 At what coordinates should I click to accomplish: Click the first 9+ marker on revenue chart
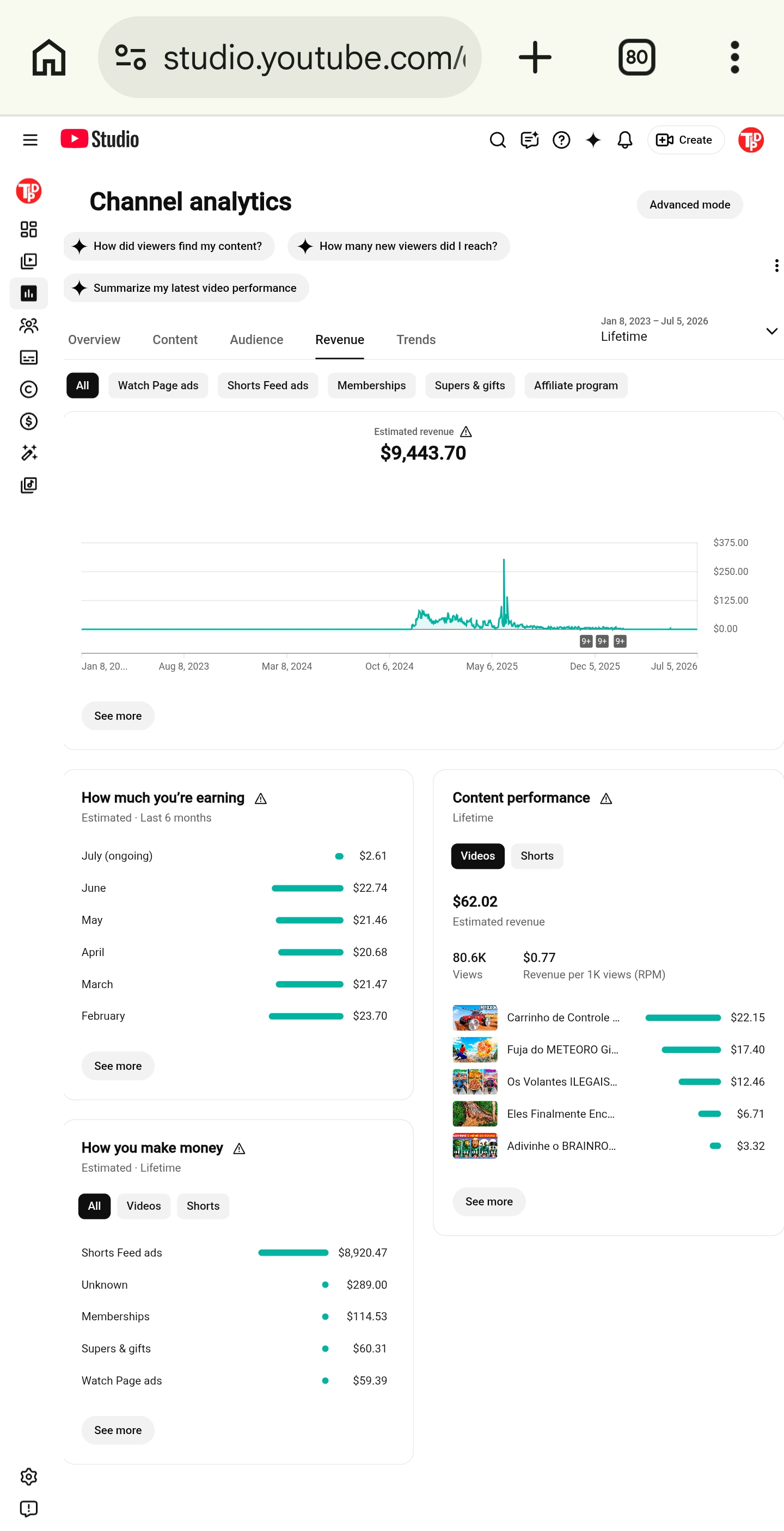click(x=586, y=641)
